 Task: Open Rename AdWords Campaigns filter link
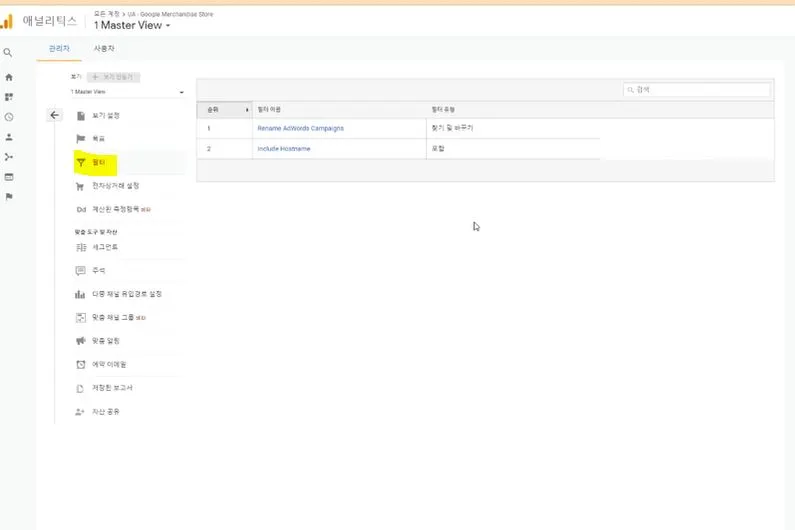tap(301, 128)
